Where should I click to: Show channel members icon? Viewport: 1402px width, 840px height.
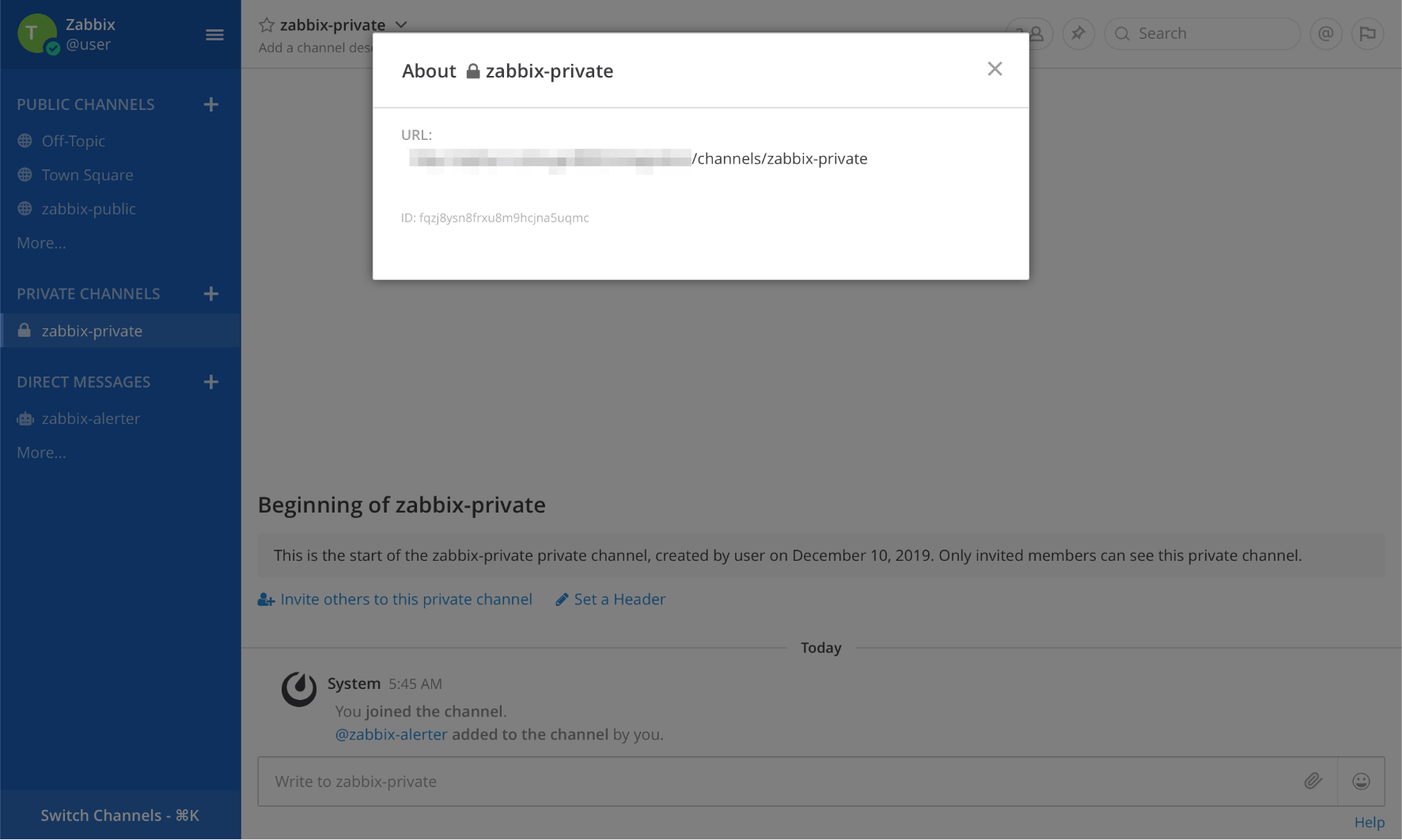[1031, 34]
